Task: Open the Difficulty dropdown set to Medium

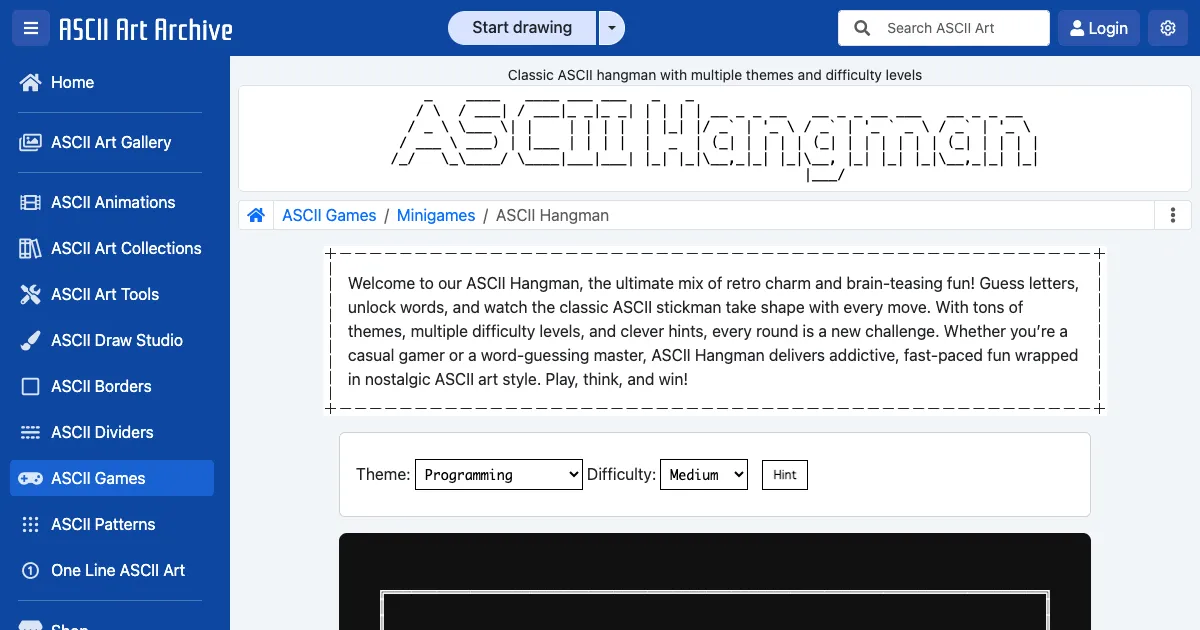Action: tap(703, 474)
